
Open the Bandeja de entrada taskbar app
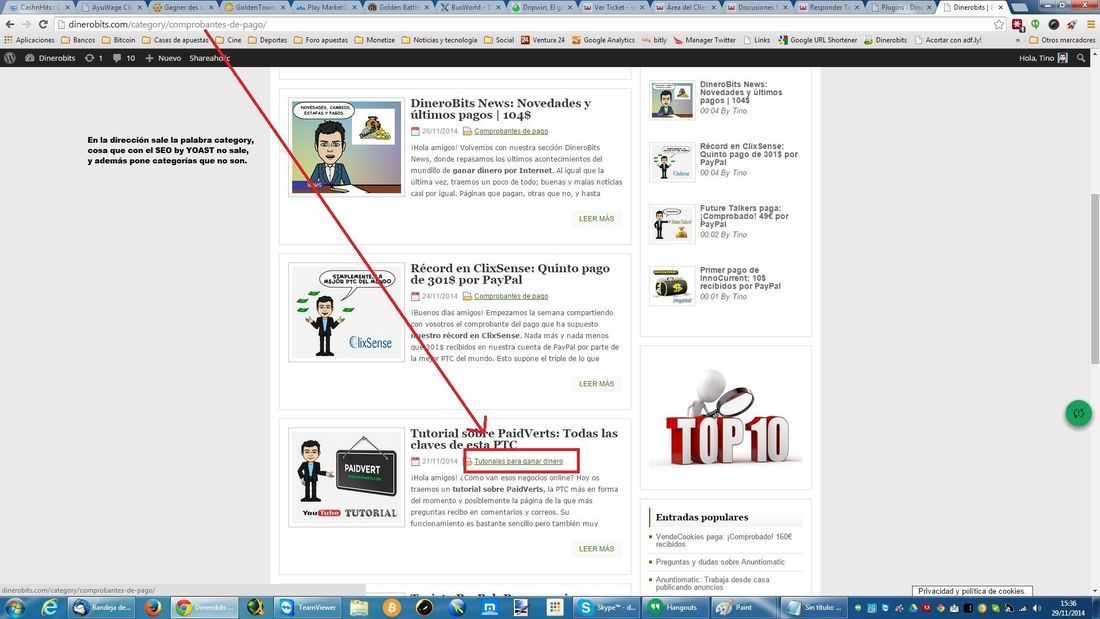pyautogui.click(x=102, y=607)
